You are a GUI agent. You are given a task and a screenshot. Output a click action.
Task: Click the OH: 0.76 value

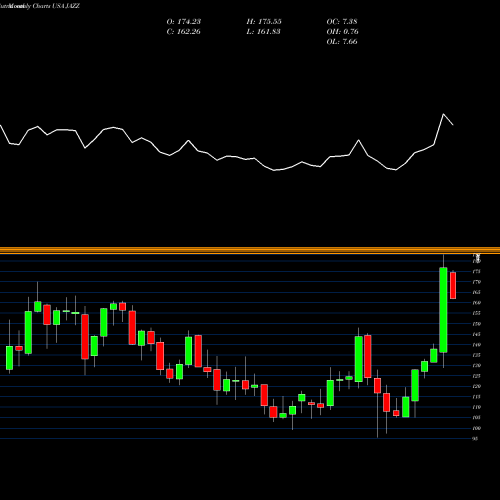coord(343,32)
